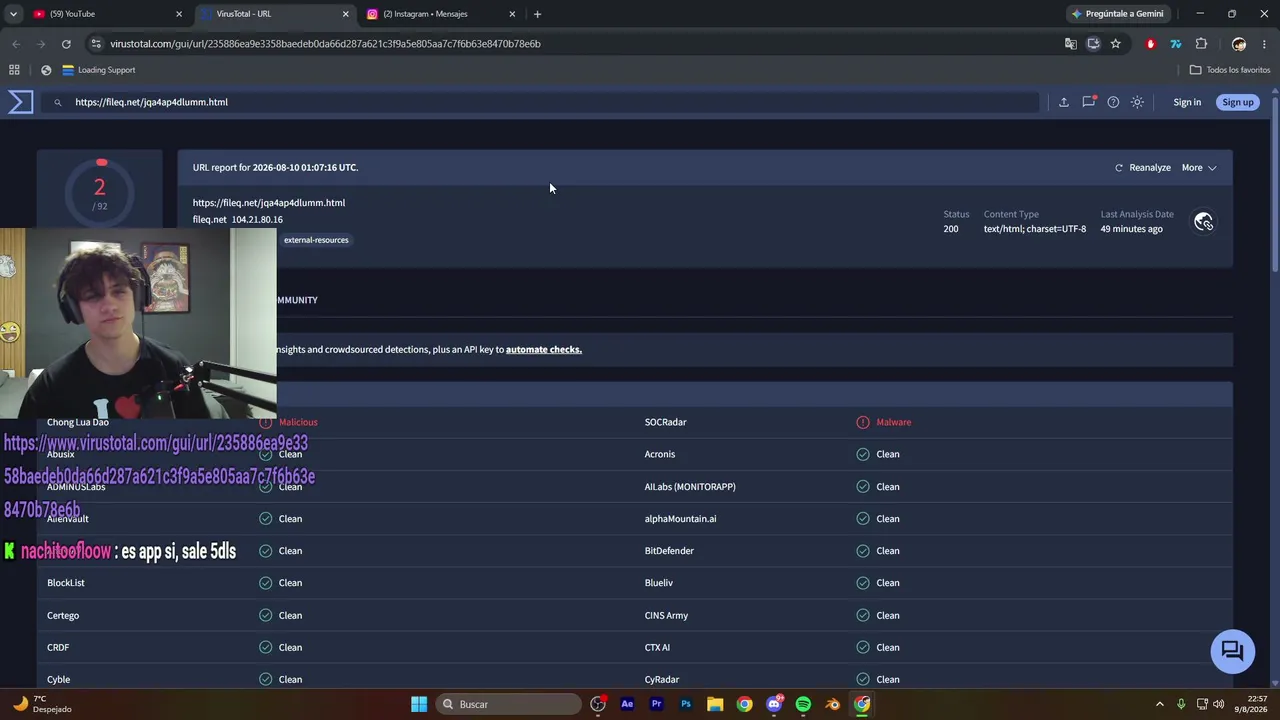The image size is (1280, 720).
Task: Toggle the light/dark theme sun icon
Action: [1137, 102]
